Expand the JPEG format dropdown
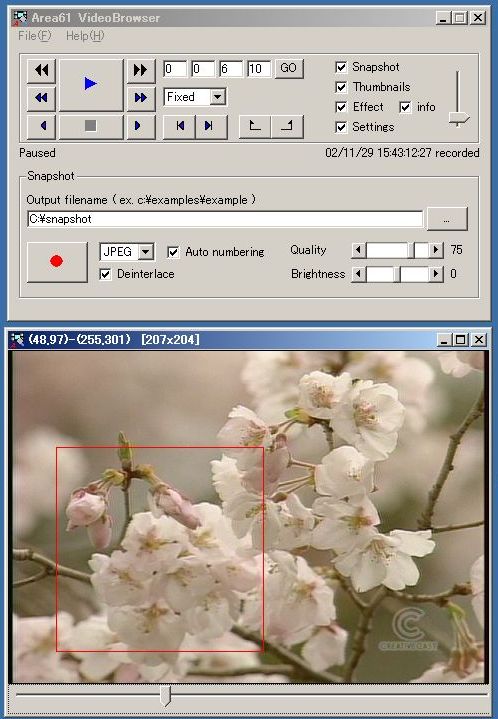This screenshot has height=719, width=498. pos(146,252)
